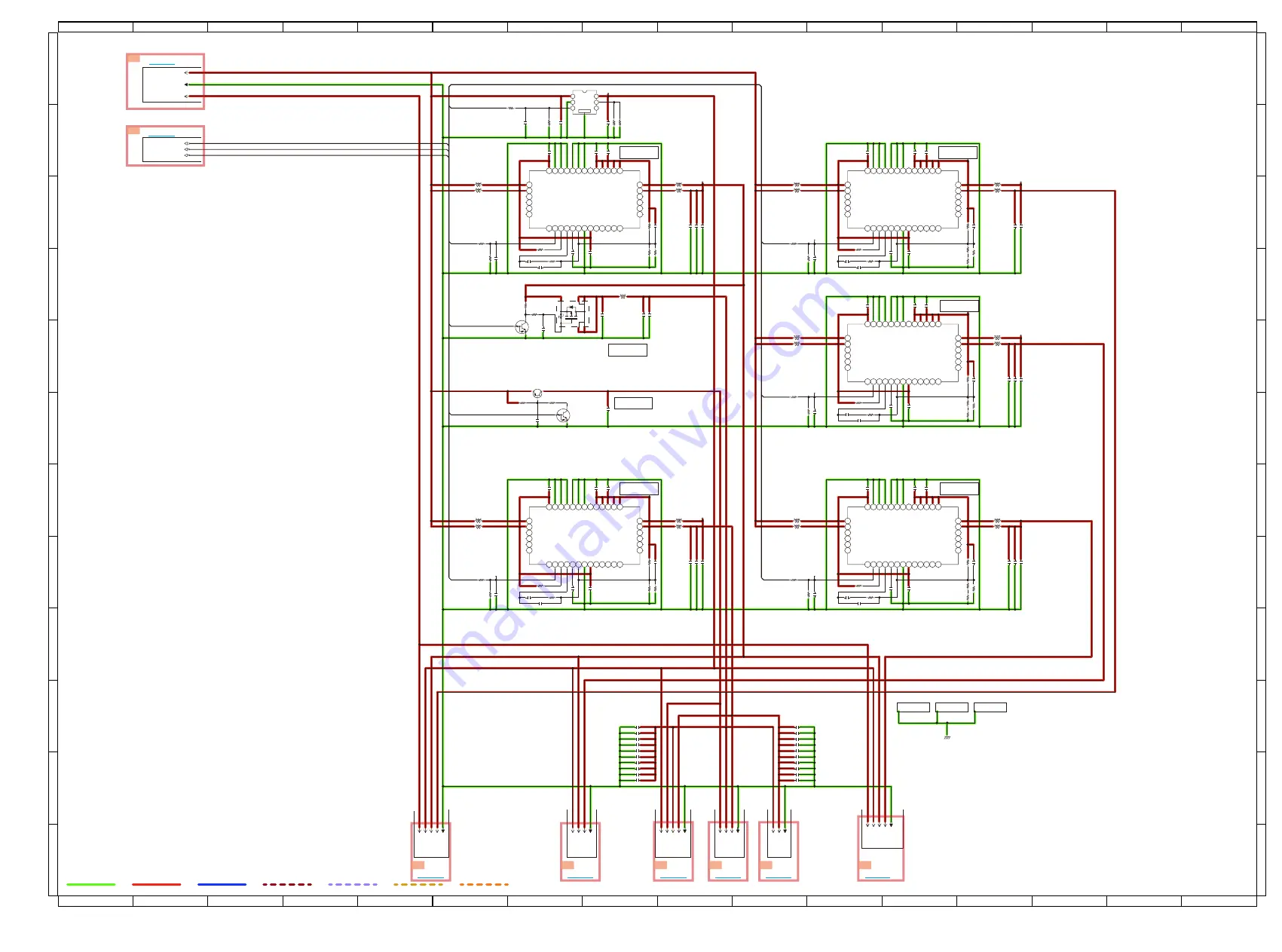Select the right decoupling capacitor bank
The image size is (1282, 952).
pos(797,754)
